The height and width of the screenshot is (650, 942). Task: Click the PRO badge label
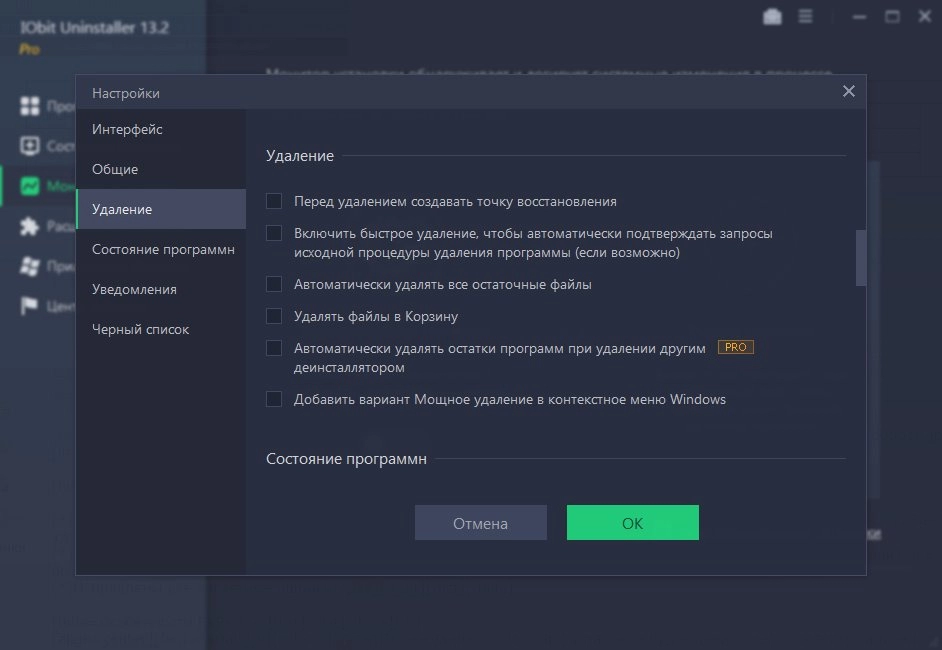[x=735, y=347]
